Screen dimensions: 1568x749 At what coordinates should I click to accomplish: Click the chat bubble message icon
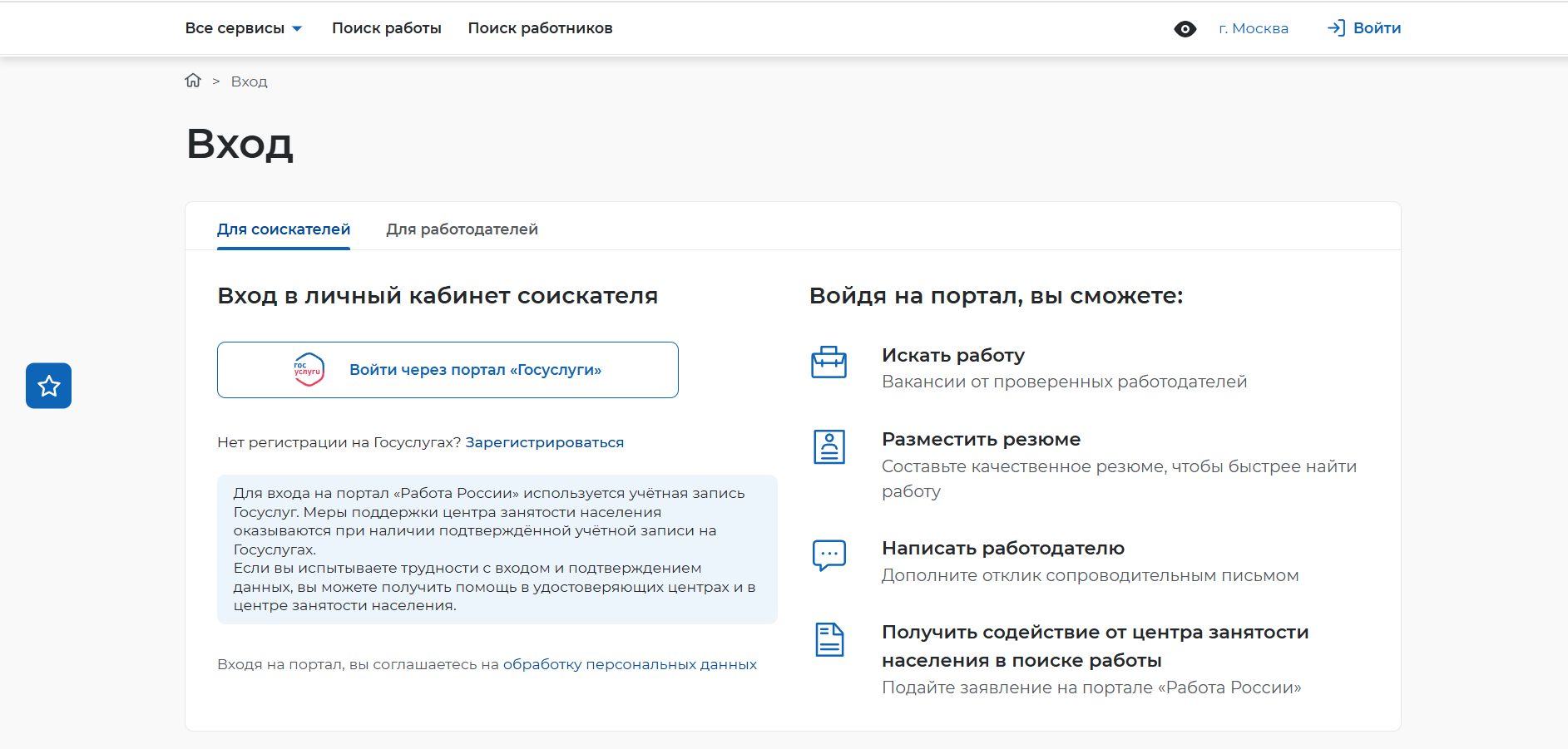tap(829, 555)
